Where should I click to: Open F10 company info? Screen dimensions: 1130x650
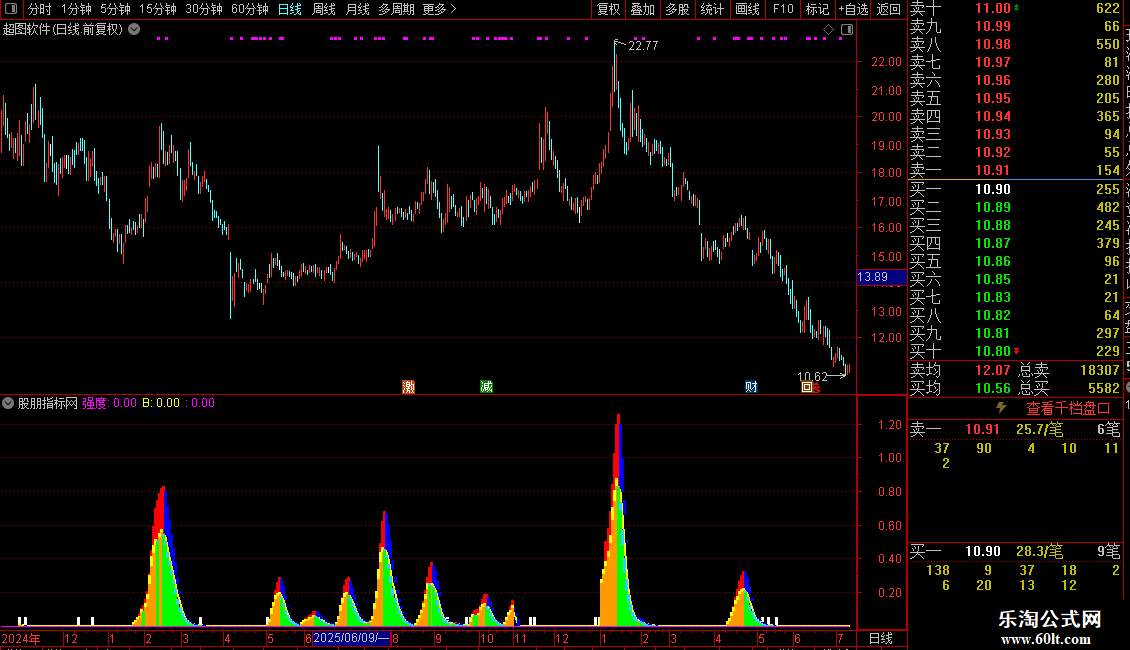(783, 9)
